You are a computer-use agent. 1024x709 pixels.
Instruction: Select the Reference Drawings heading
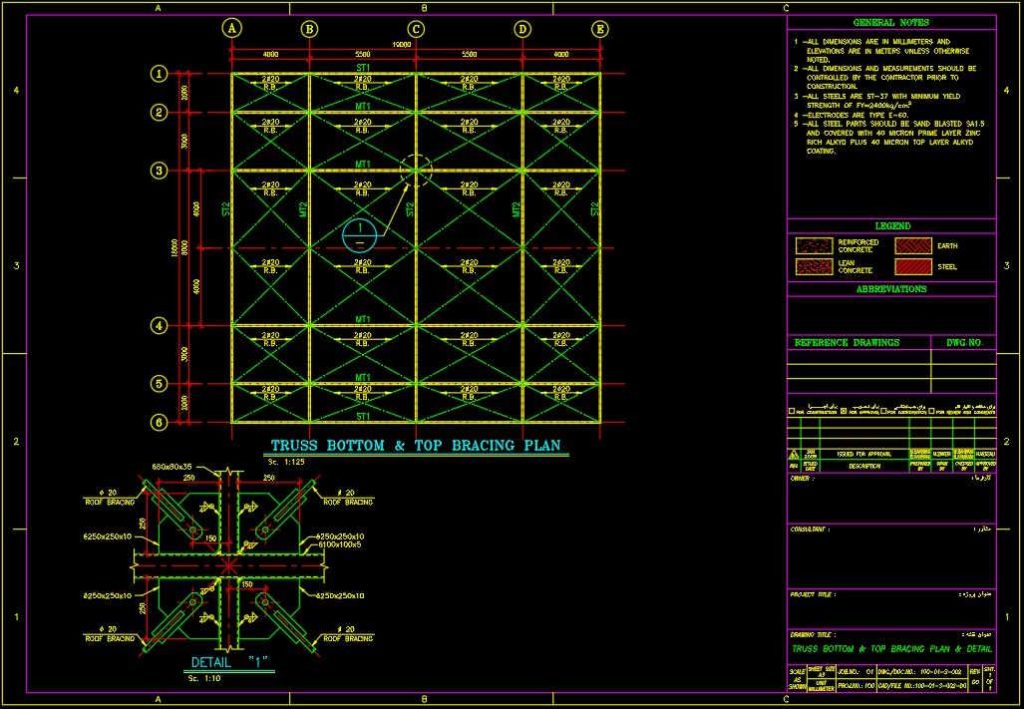pyautogui.click(x=846, y=343)
